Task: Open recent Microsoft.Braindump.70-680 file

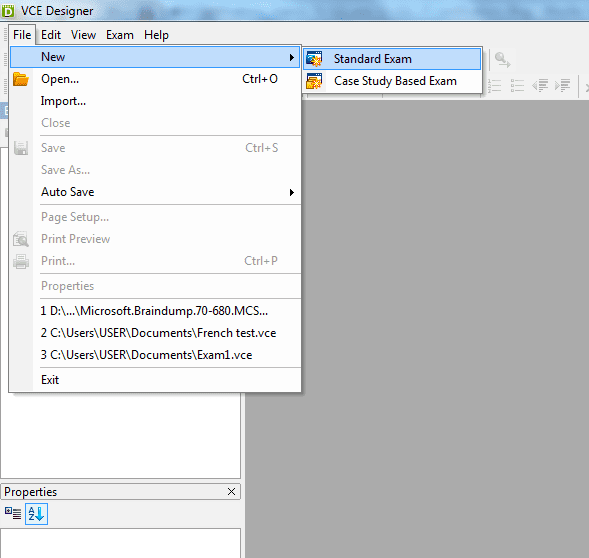Action: point(155,311)
